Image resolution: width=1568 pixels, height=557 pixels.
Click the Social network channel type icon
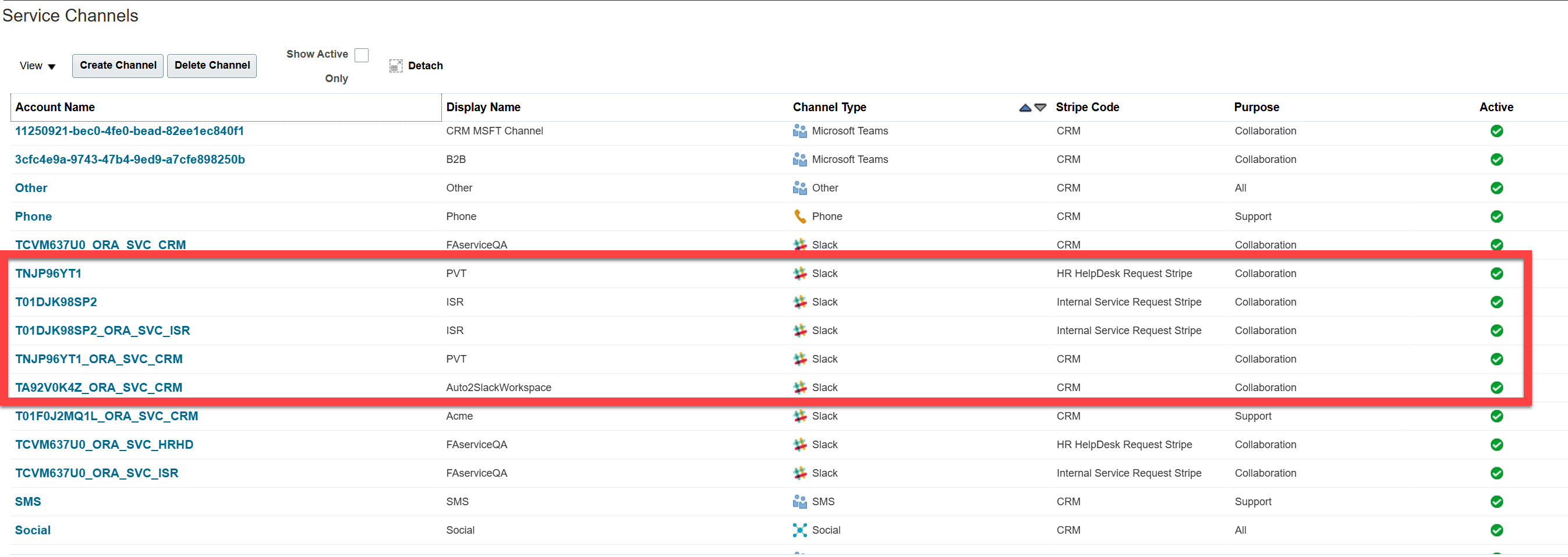pyautogui.click(x=799, y=531)
